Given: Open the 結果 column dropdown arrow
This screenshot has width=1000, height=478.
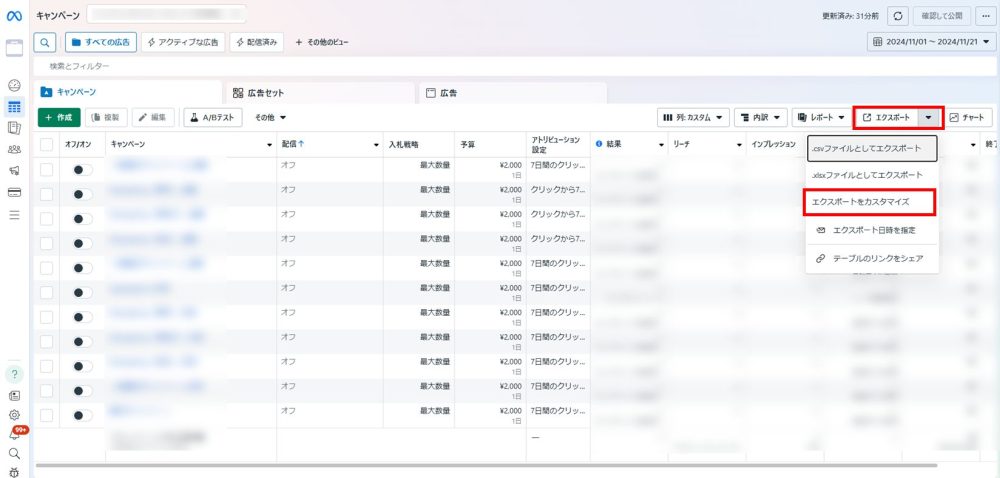Looking at the screenshot, I should (x=661, y=145).
